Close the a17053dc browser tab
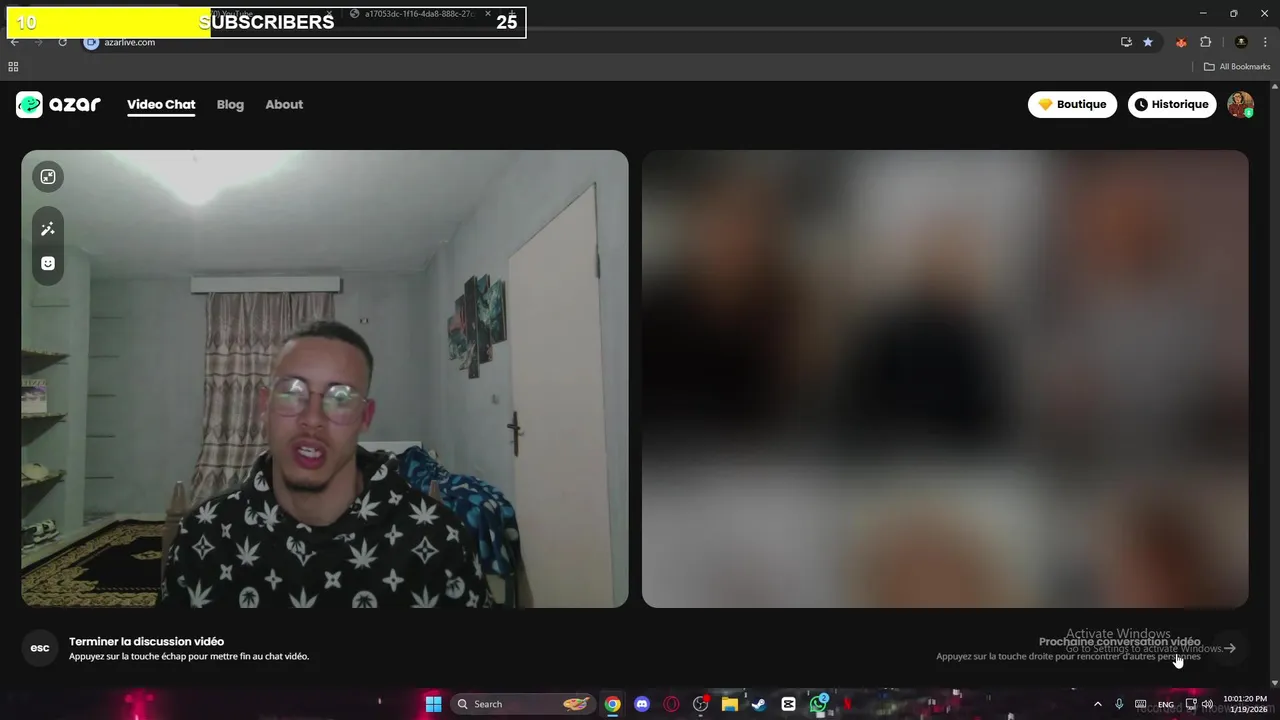Screen dimensions: 1280x720 pos(488,14)
